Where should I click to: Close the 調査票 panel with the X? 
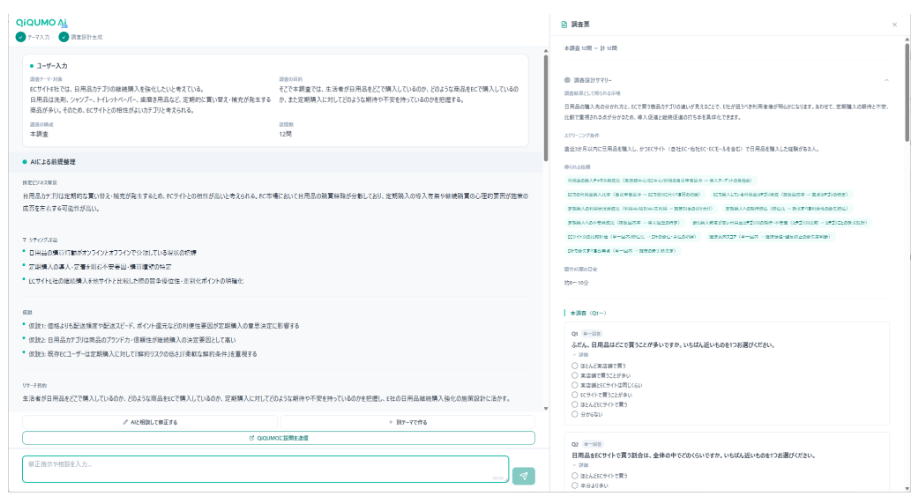click(894, 25)
